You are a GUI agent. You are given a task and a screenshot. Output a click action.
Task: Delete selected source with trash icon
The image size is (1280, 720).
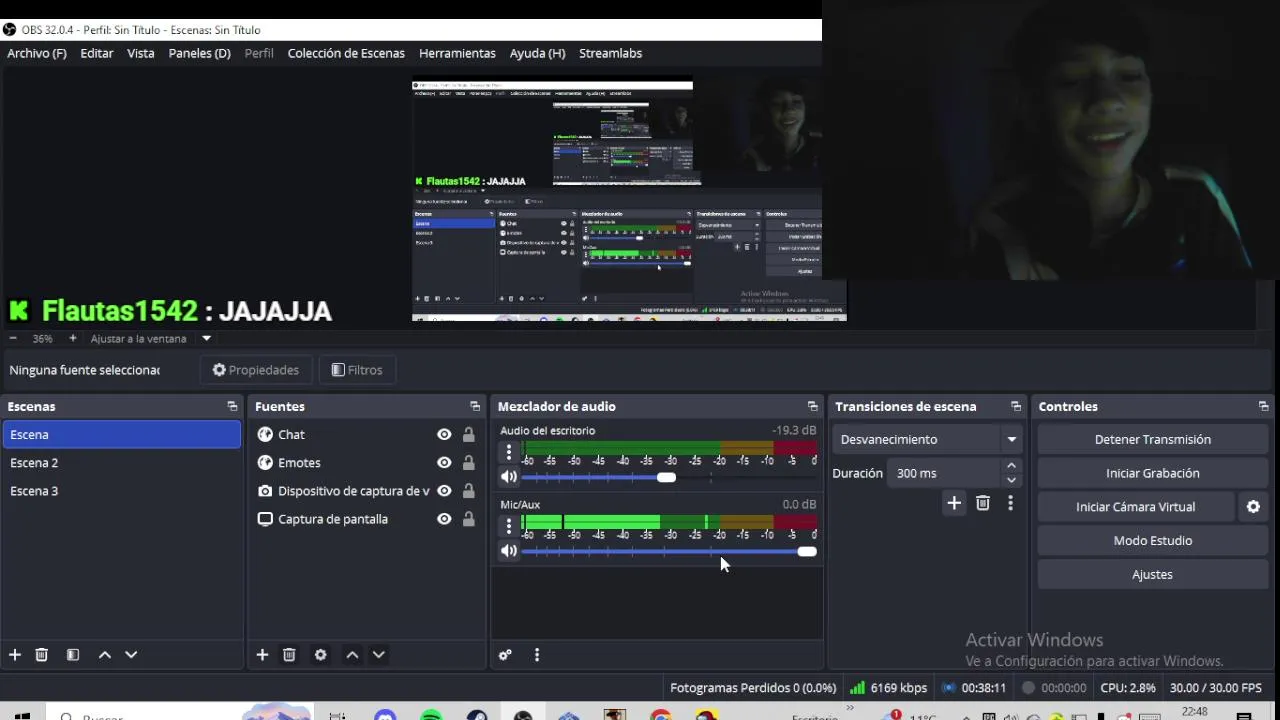(x=289, y=655)
